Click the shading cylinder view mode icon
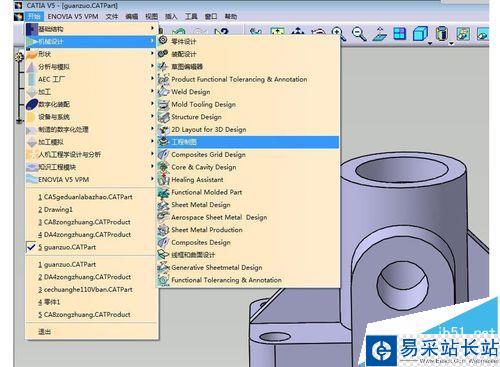Viewport: 500px width, 367px height. click(x=442, y=34)
